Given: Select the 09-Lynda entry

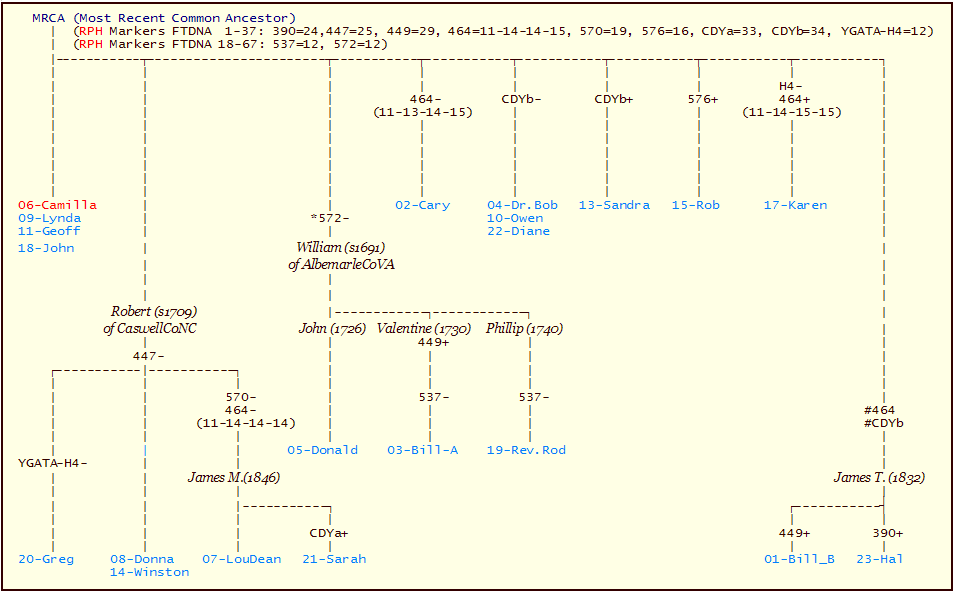Looking at the screenshot, I should coord(49,218).
